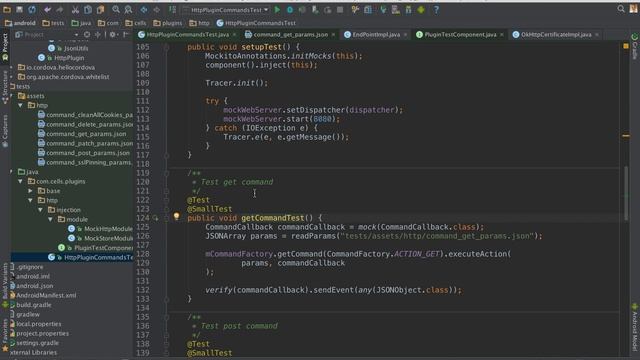Click the Save All toolbar icon
Screen dimensions: 640x360
pyautogui.click(x=19, y=9)
